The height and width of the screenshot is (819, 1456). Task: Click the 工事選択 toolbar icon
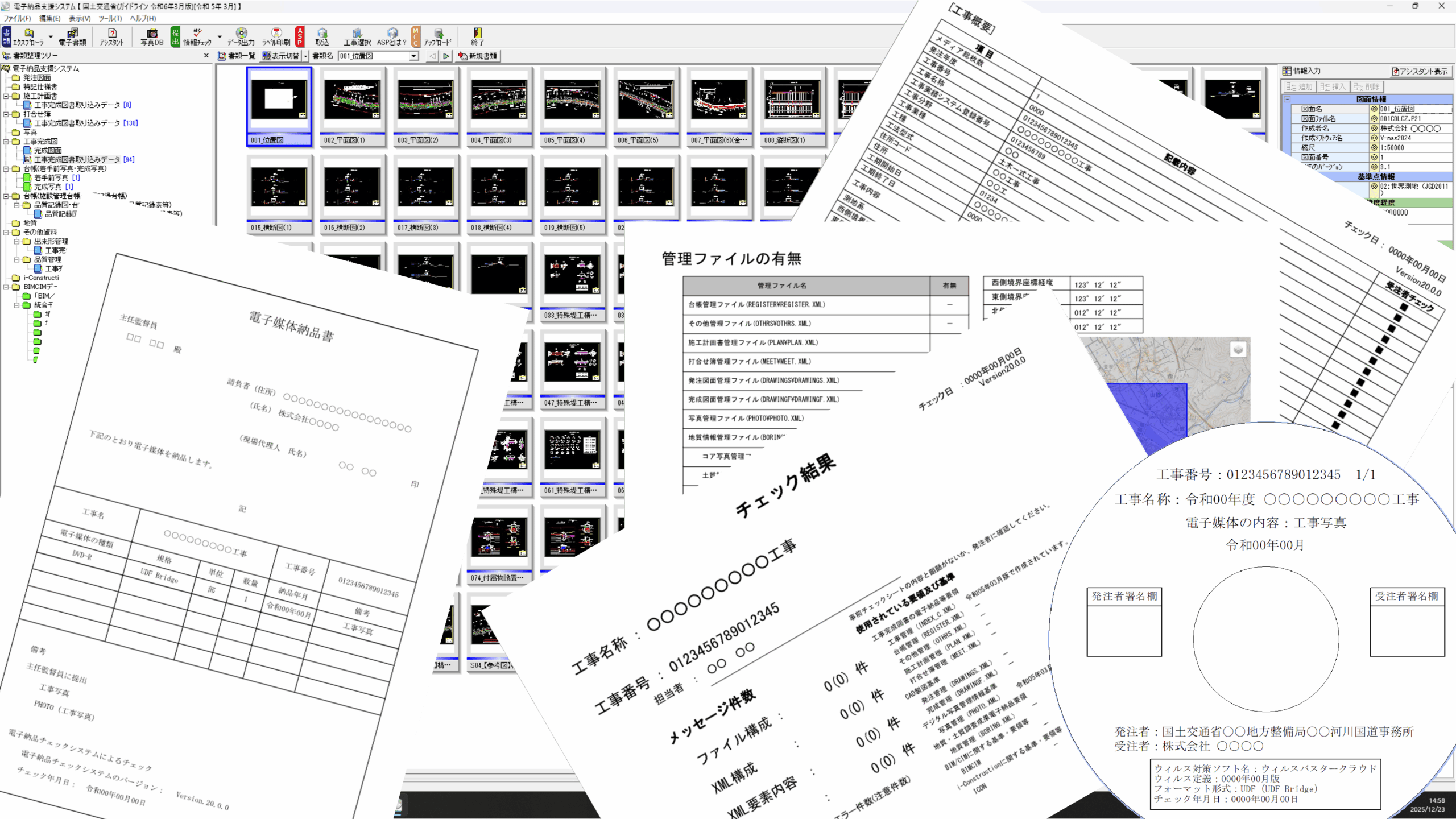(x=357, y=36)
